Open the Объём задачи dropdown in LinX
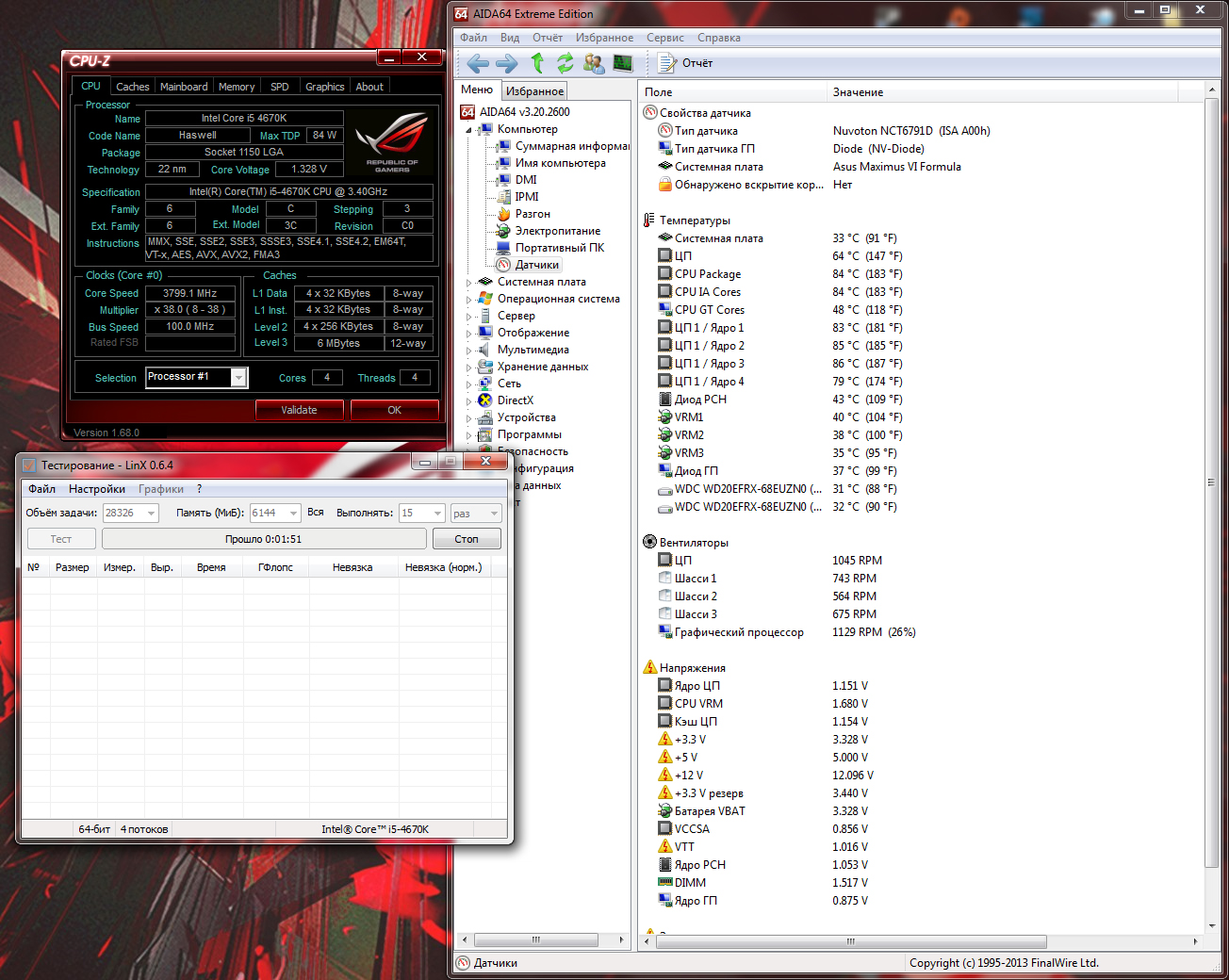 click(x=151, y=514)
